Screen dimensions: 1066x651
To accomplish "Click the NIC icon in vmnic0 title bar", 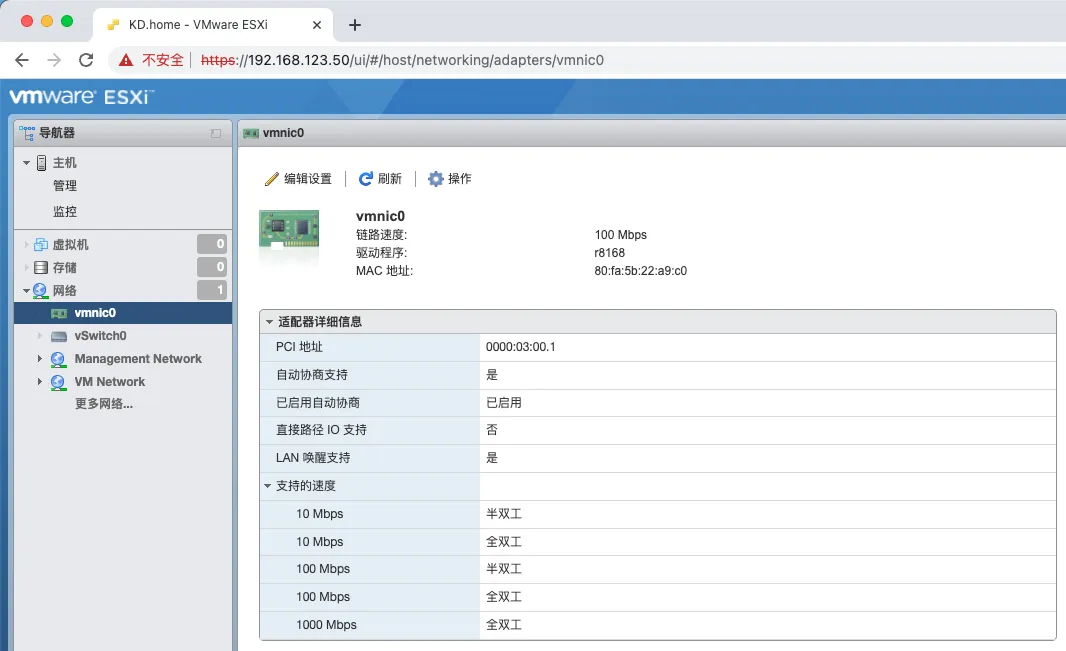I will (x=251, y=133).
